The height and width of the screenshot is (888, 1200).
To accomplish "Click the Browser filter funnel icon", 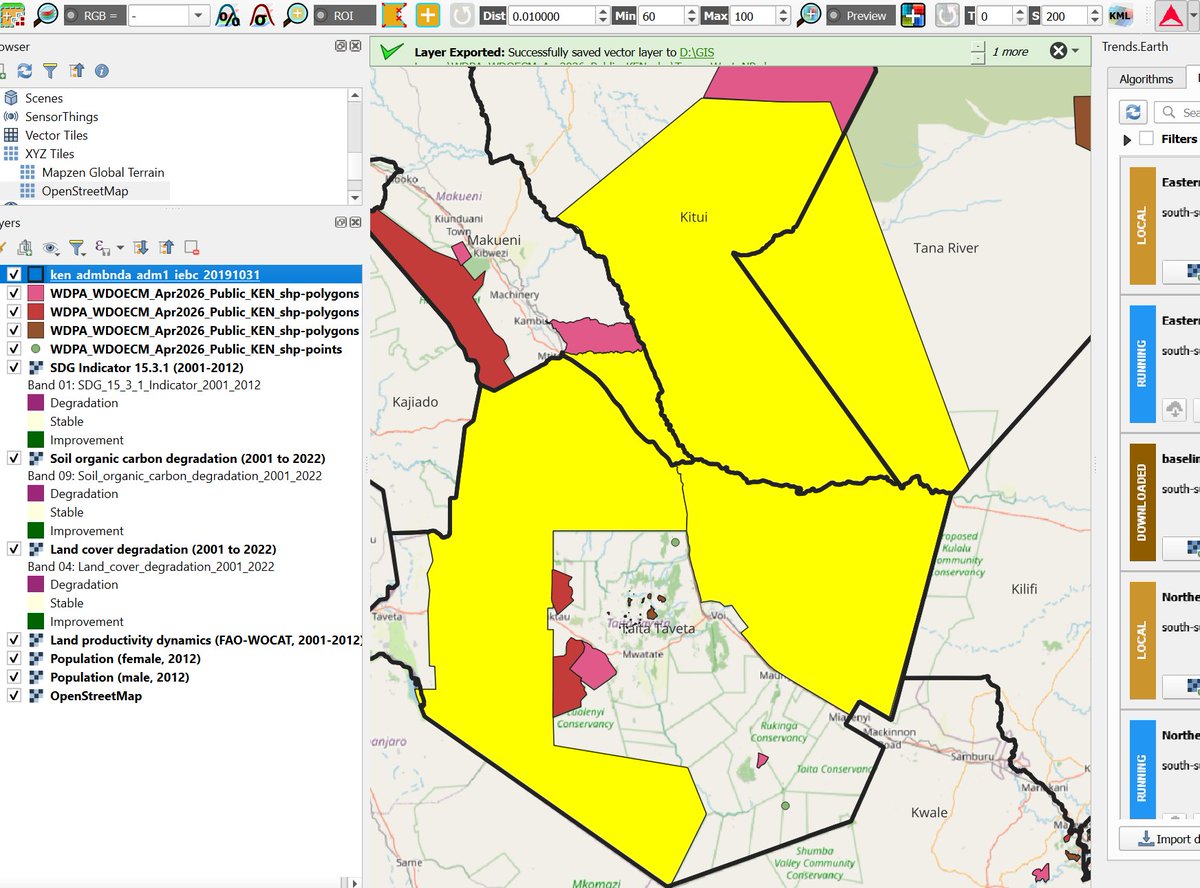I will pyautogui.click(x=51, y=71).
